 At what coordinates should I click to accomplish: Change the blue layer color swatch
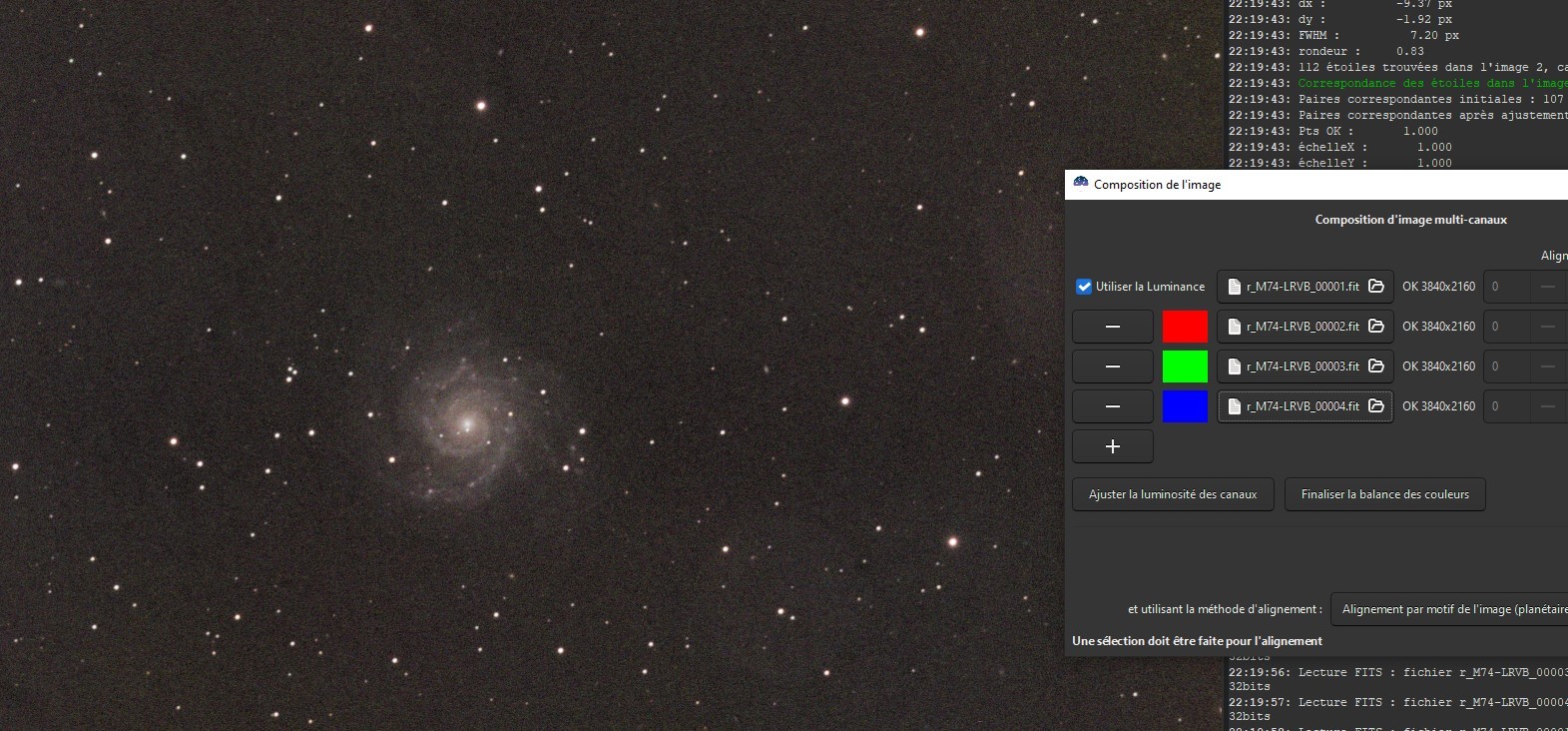1185,406
